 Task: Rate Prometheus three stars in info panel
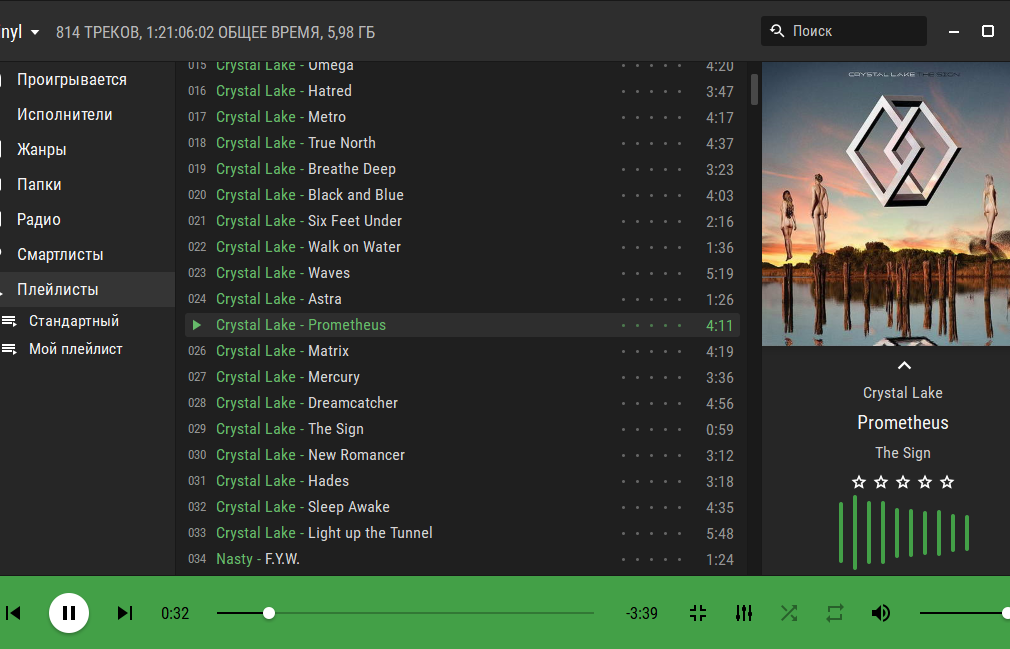pos(903,482)
